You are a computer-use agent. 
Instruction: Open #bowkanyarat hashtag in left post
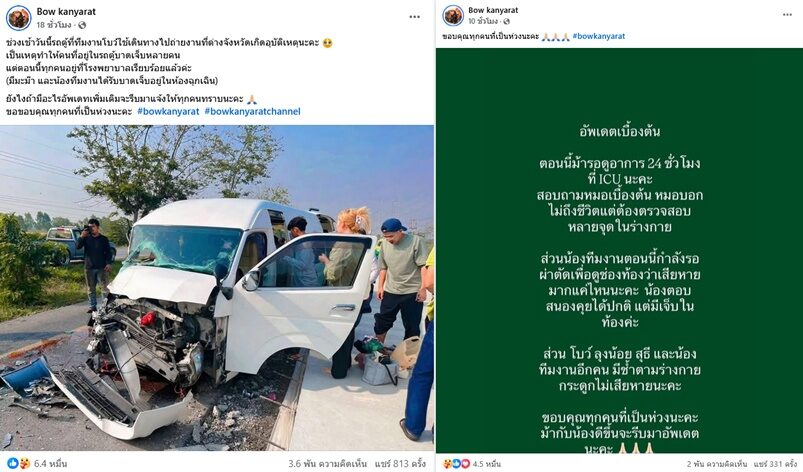168,111
